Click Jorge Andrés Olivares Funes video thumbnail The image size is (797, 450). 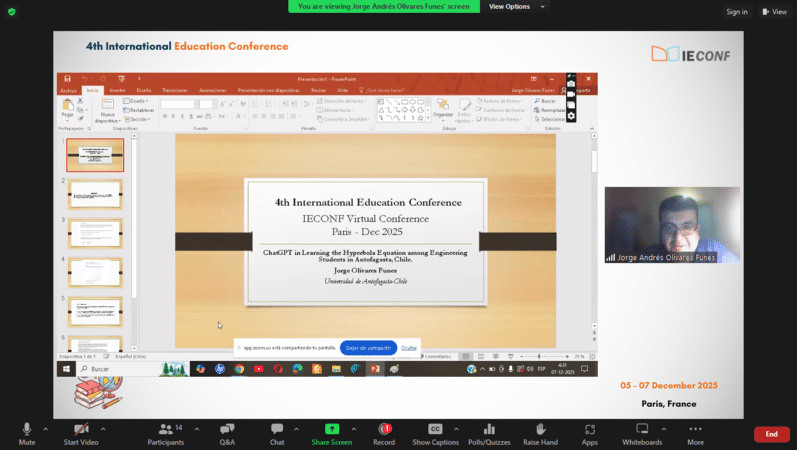671,225
